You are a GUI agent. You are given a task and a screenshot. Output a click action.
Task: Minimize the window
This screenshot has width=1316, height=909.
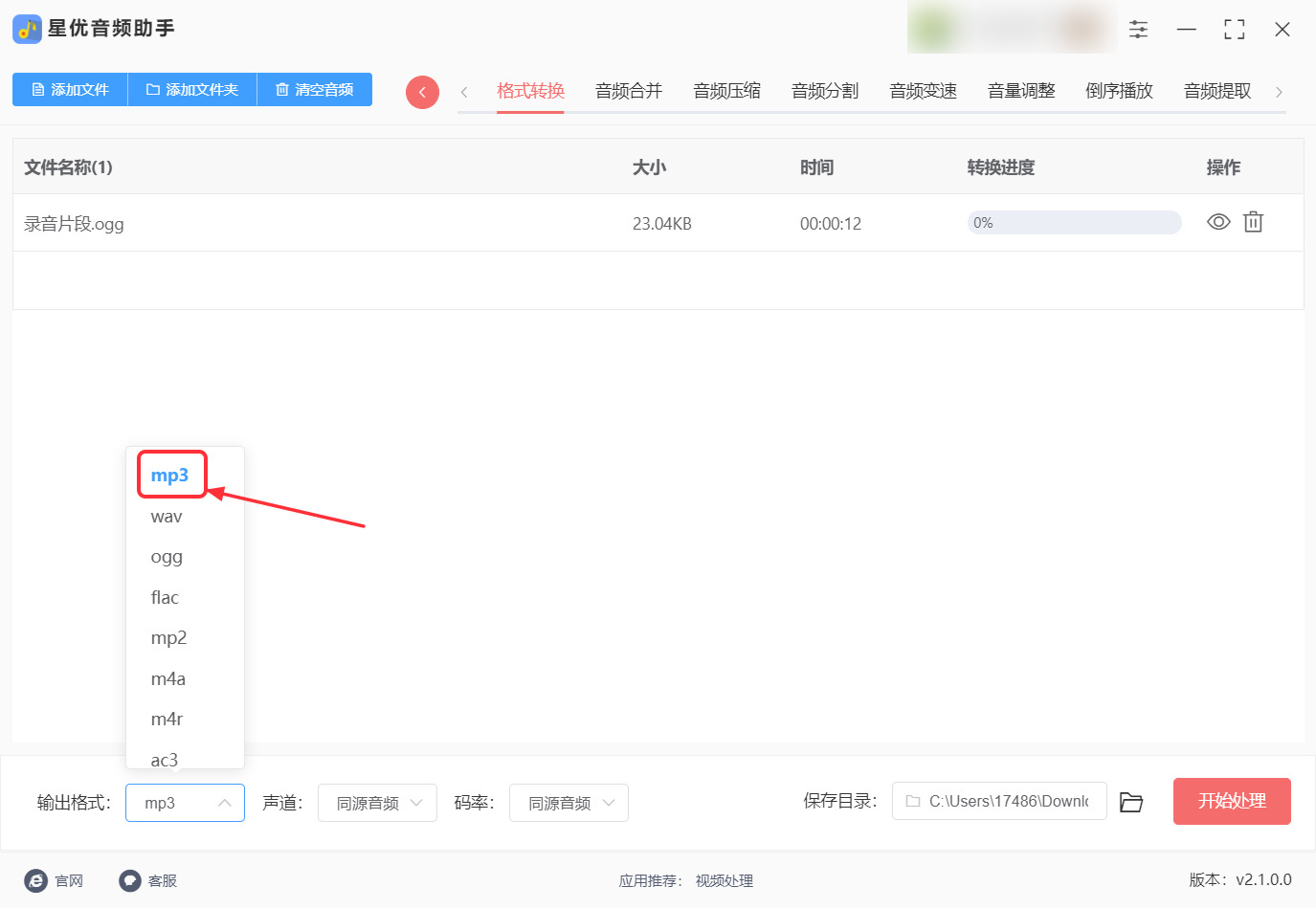click(1187, 30)
